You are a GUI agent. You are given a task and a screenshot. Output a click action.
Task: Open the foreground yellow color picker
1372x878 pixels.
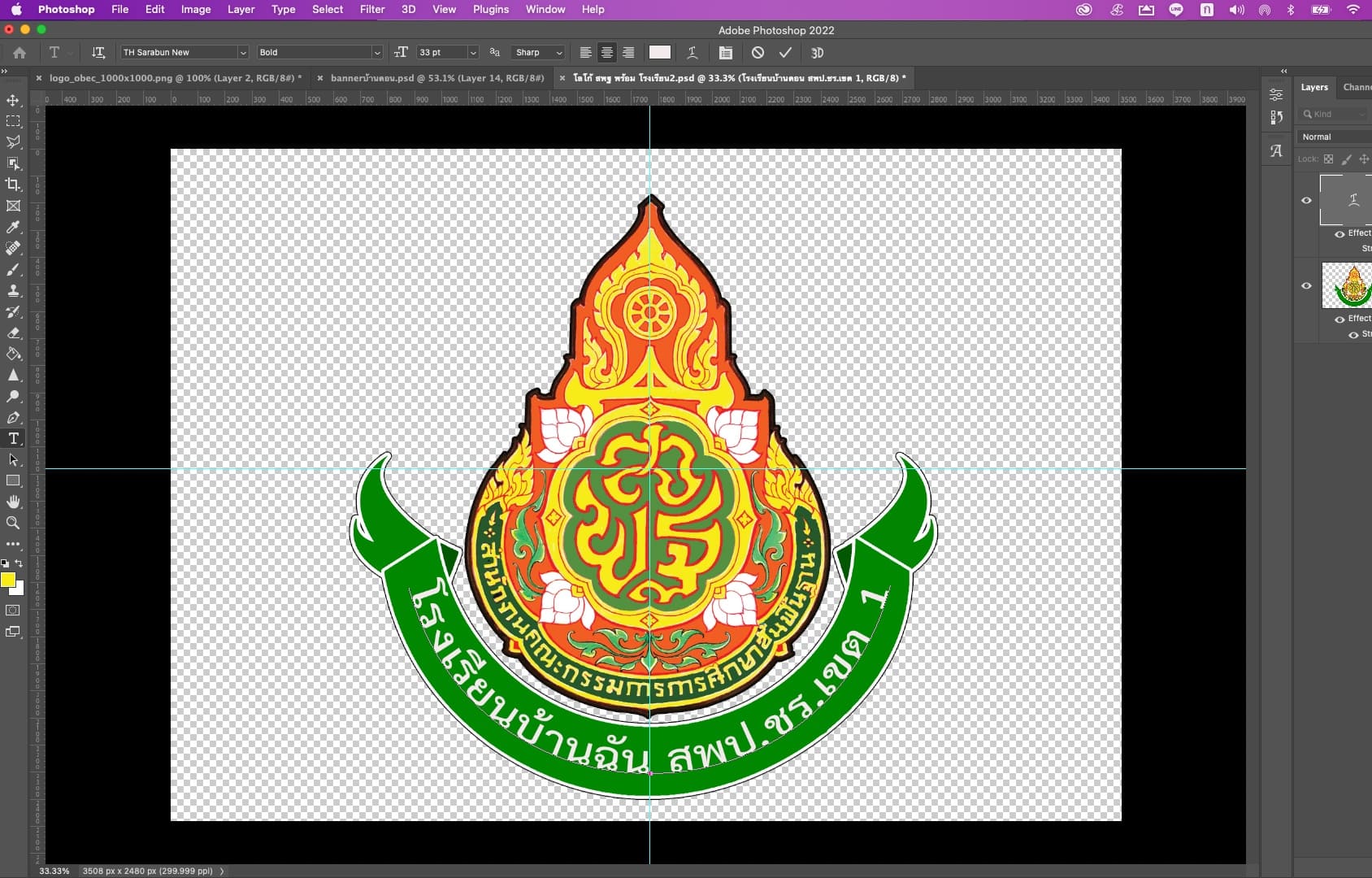[8, 580]
